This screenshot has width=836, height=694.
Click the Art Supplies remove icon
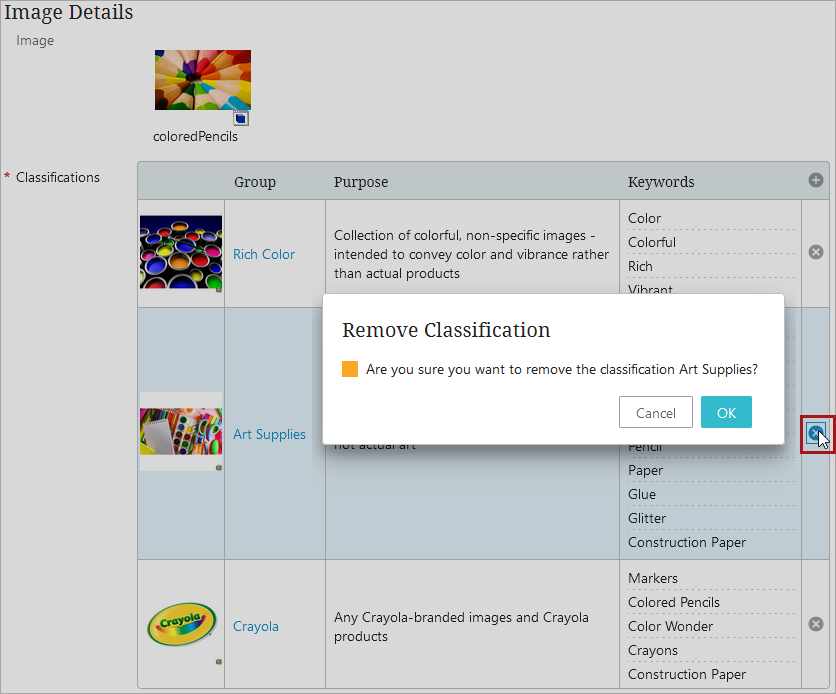coord(816,434)
